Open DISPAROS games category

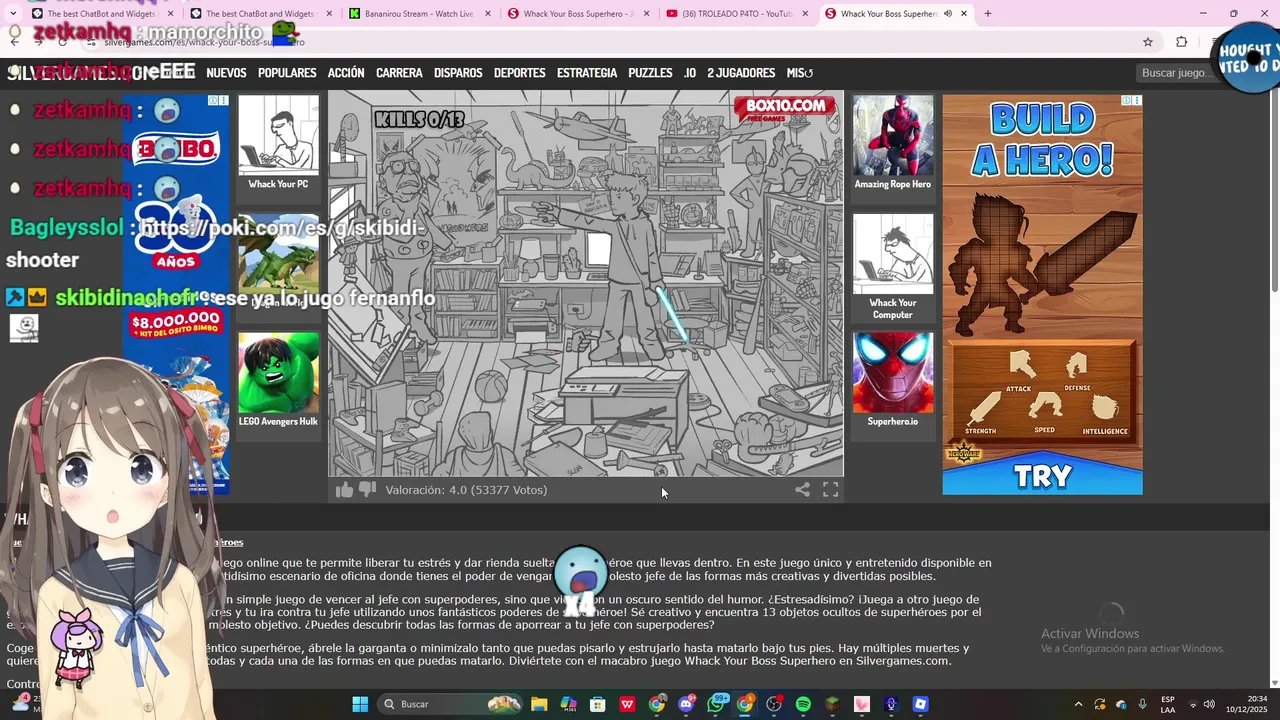coord(458,73)
